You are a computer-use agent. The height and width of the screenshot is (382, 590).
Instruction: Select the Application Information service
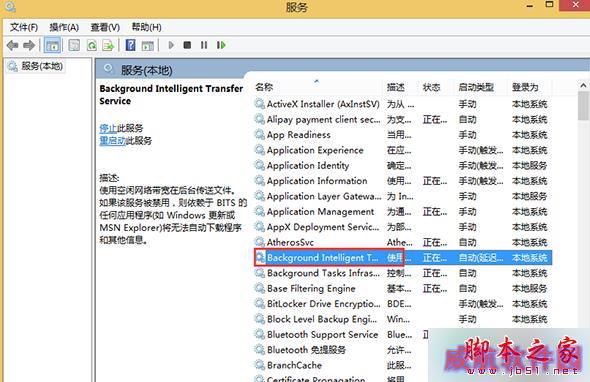(x=317, y=181)
